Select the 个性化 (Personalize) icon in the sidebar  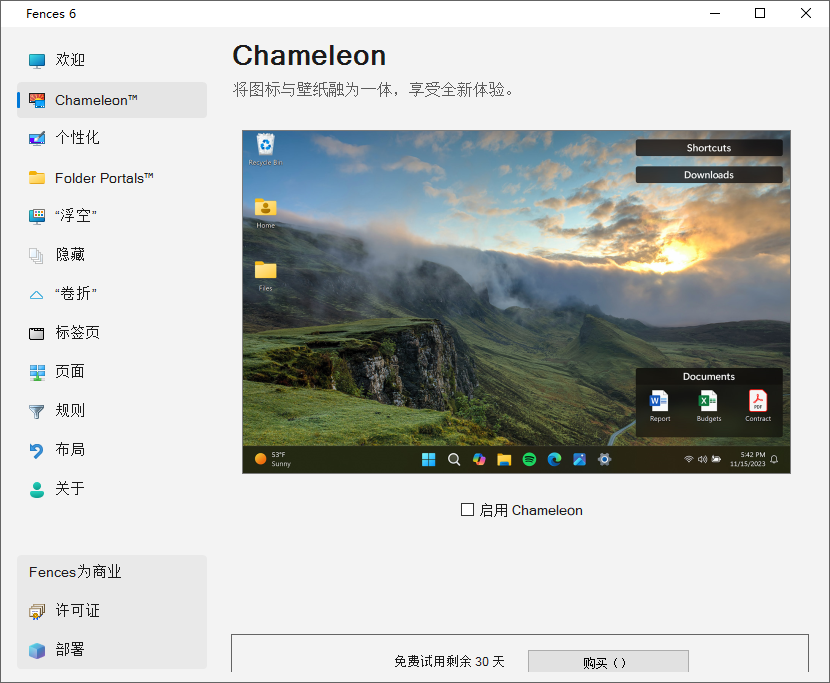point(35,139)
